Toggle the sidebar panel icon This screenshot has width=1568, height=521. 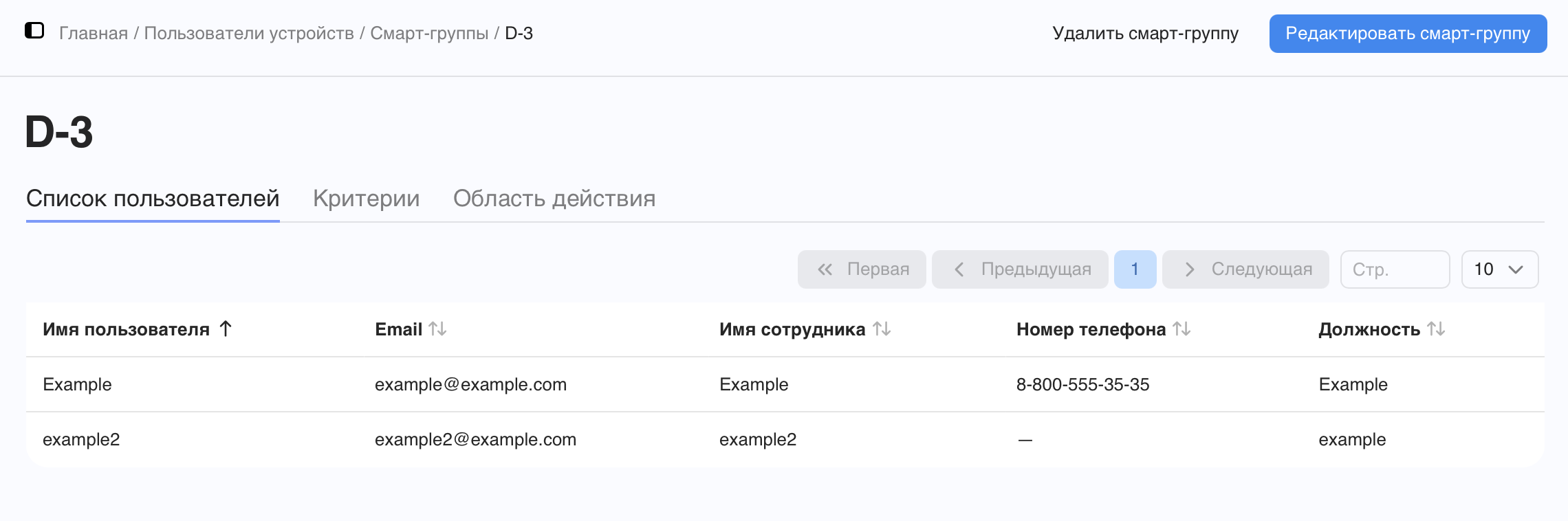pos(34,31)
